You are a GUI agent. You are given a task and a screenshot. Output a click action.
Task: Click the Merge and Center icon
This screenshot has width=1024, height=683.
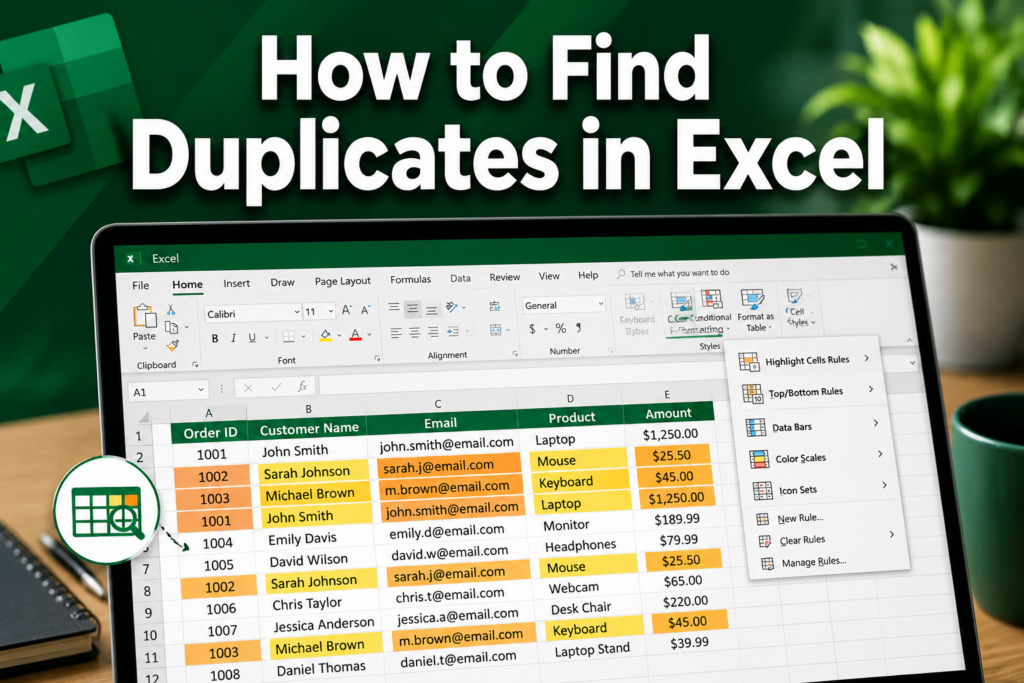pos(496,330)
